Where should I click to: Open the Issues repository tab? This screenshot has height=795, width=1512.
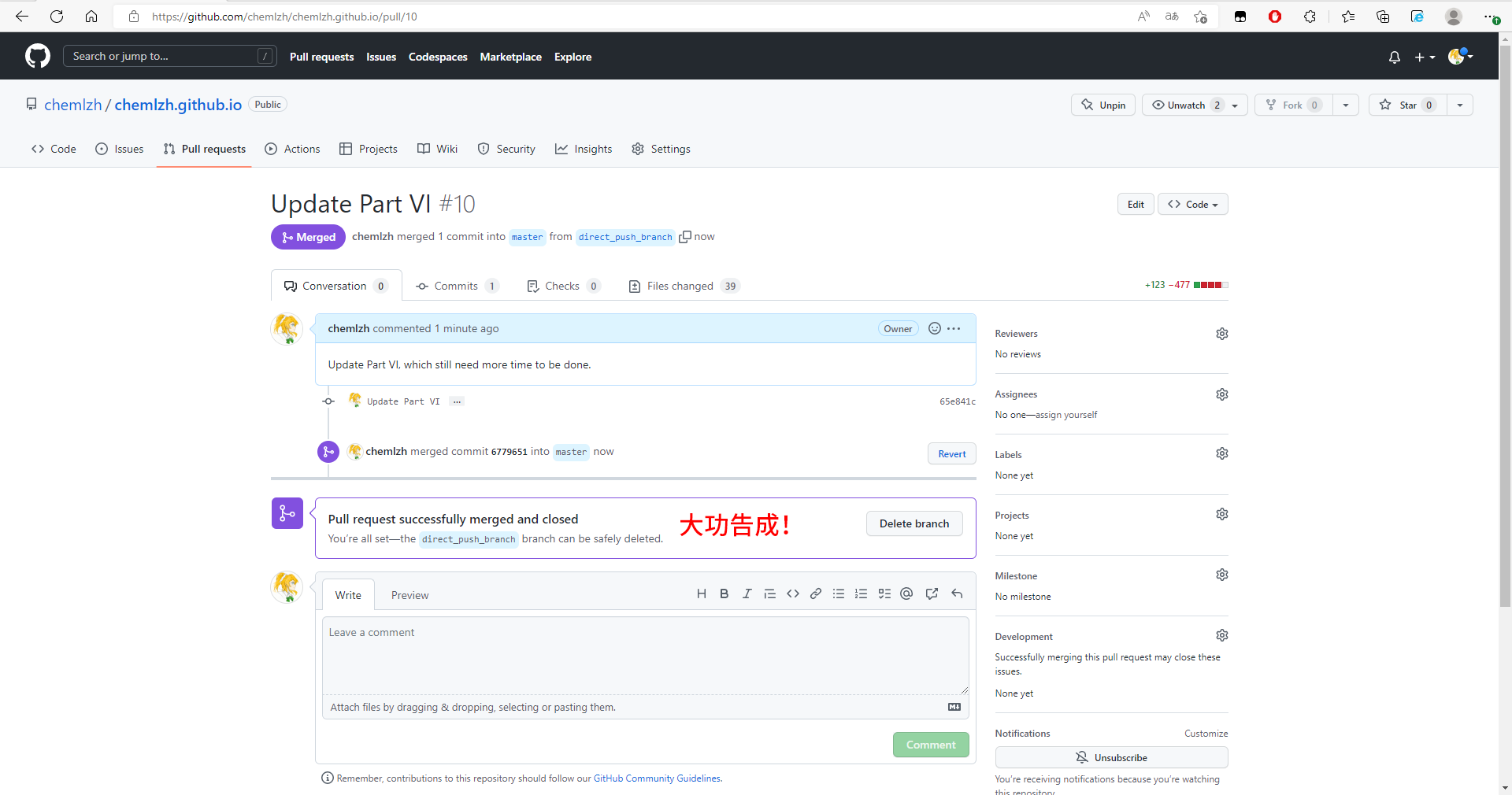(x=119, y=149)
